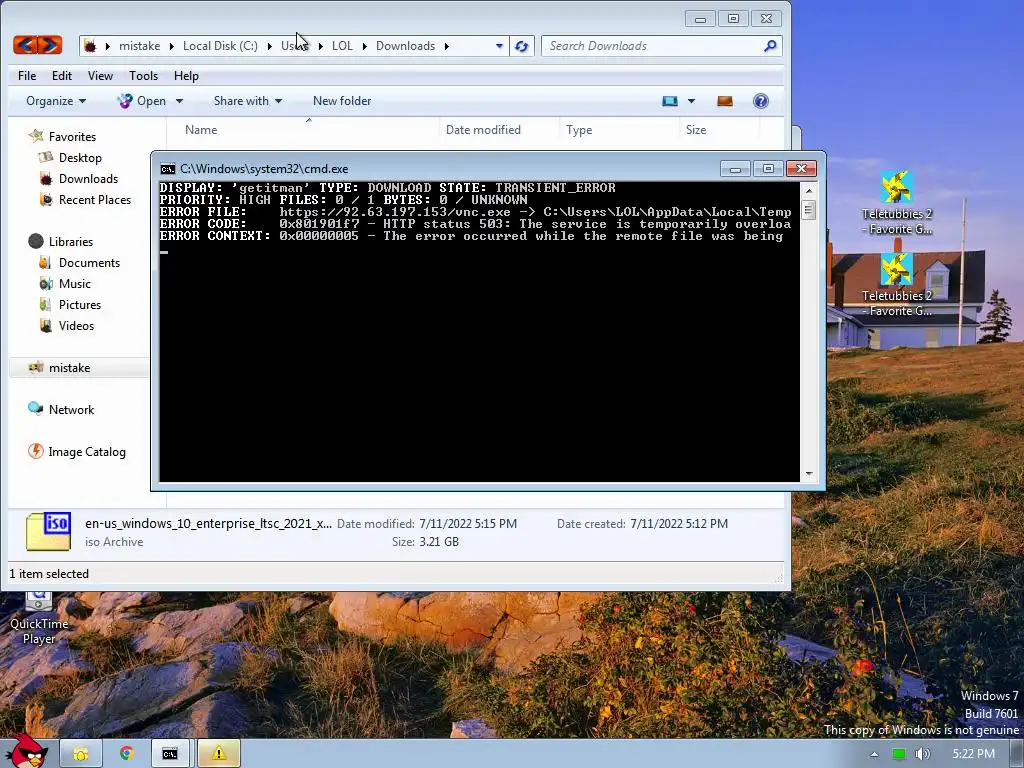The height and width of the screenshot is (768, 1024).
Task: Switch to cmd taskbar button
Action: pyautogui.click(x=170, y=754)
